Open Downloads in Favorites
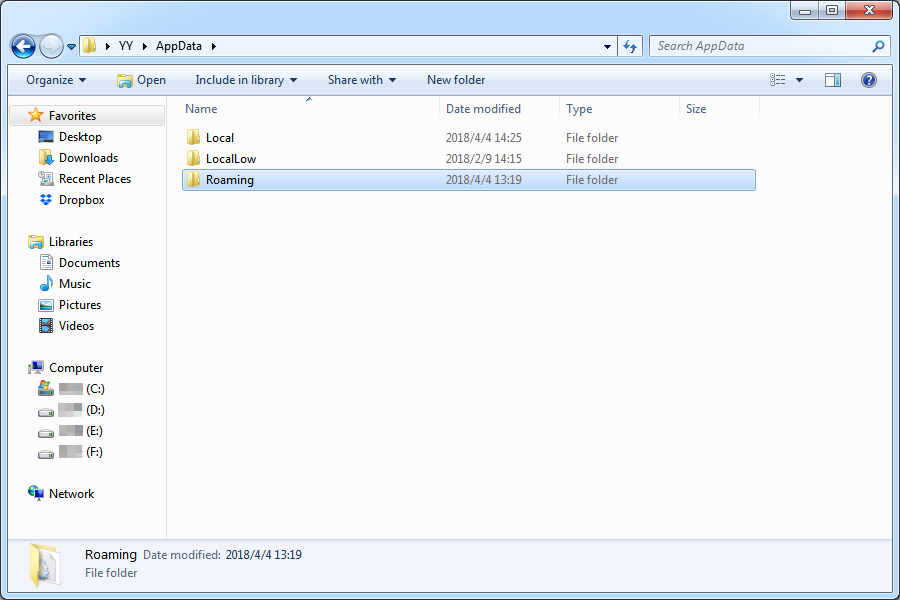 88,158
